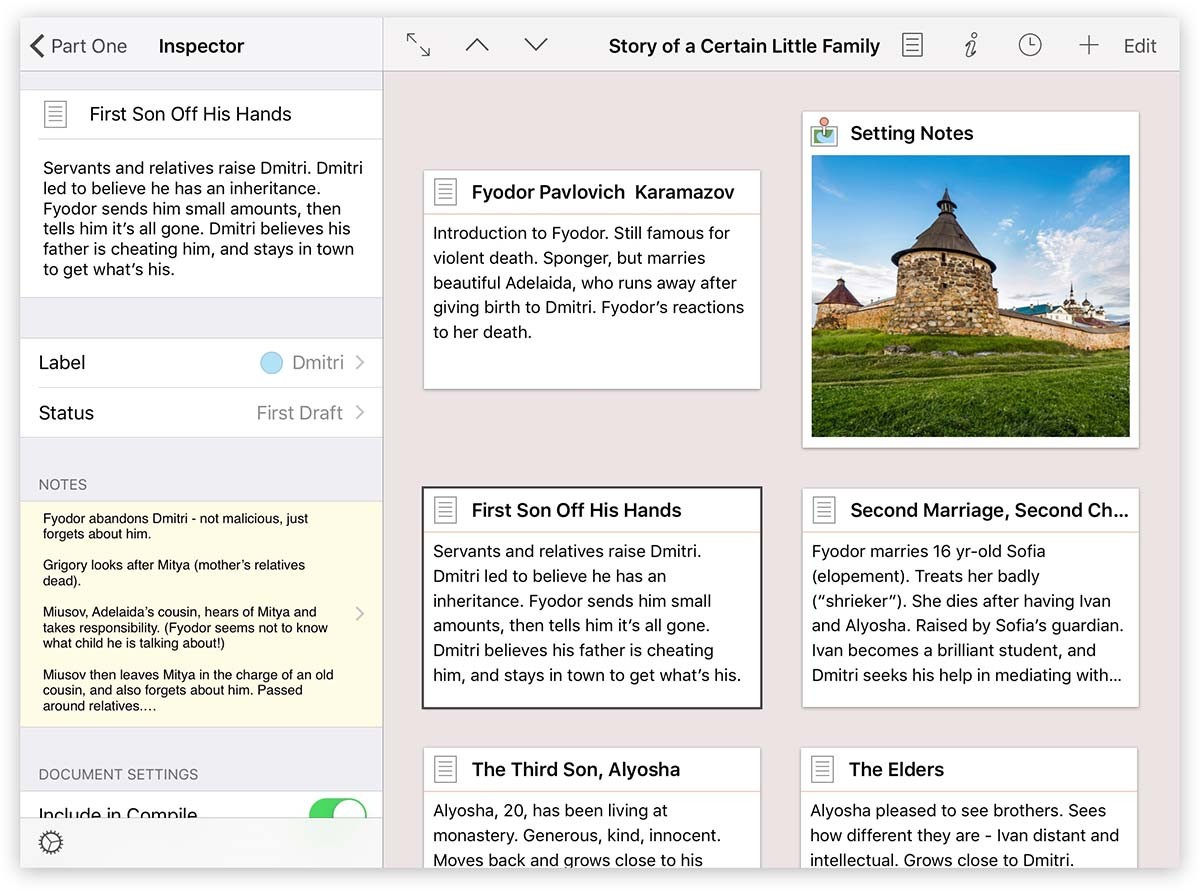
Task: Open settings gear at bottom of Inspector
Action: point(51,843)
